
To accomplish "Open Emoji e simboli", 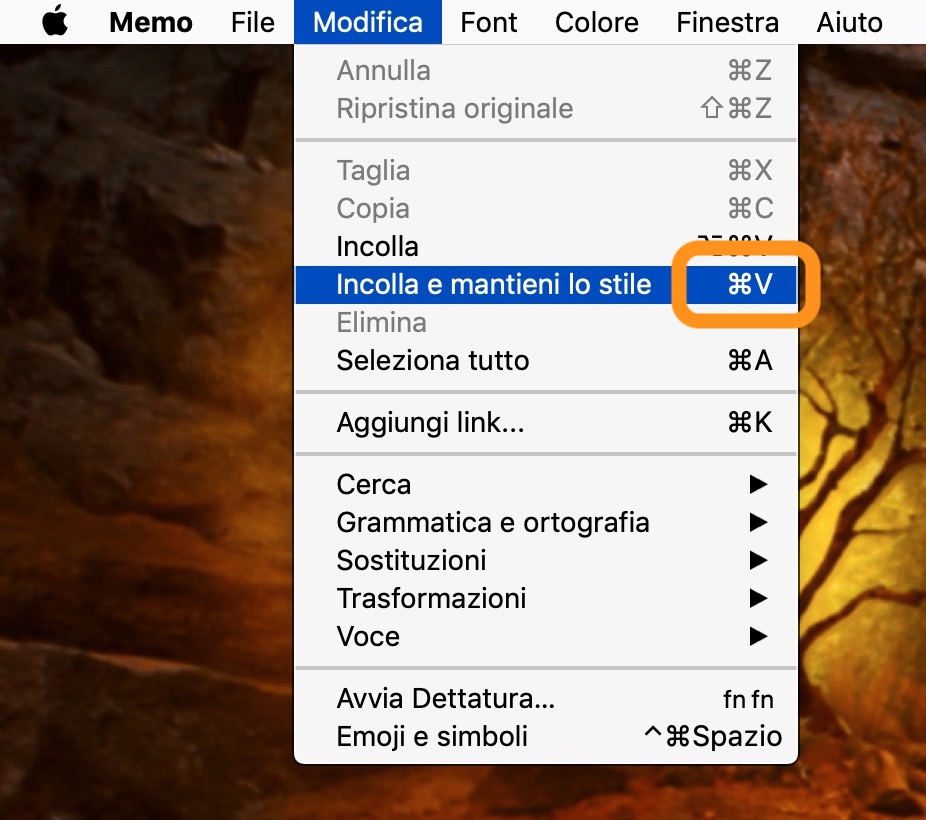I will 432,737.
